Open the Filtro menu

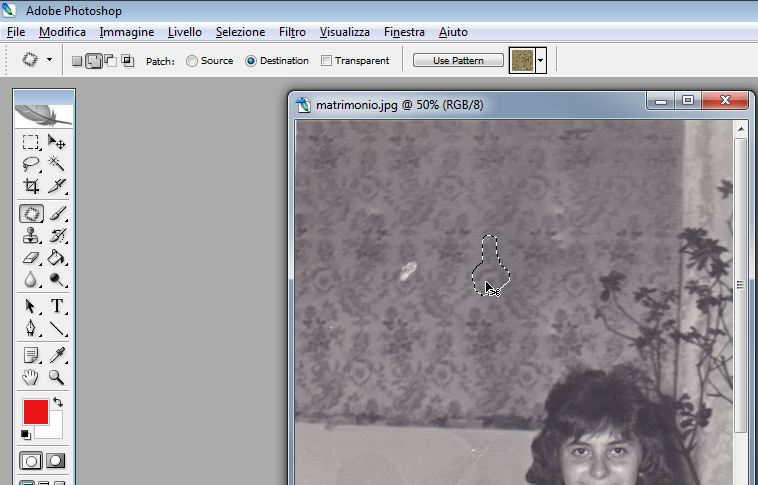[x=292, y=32]
